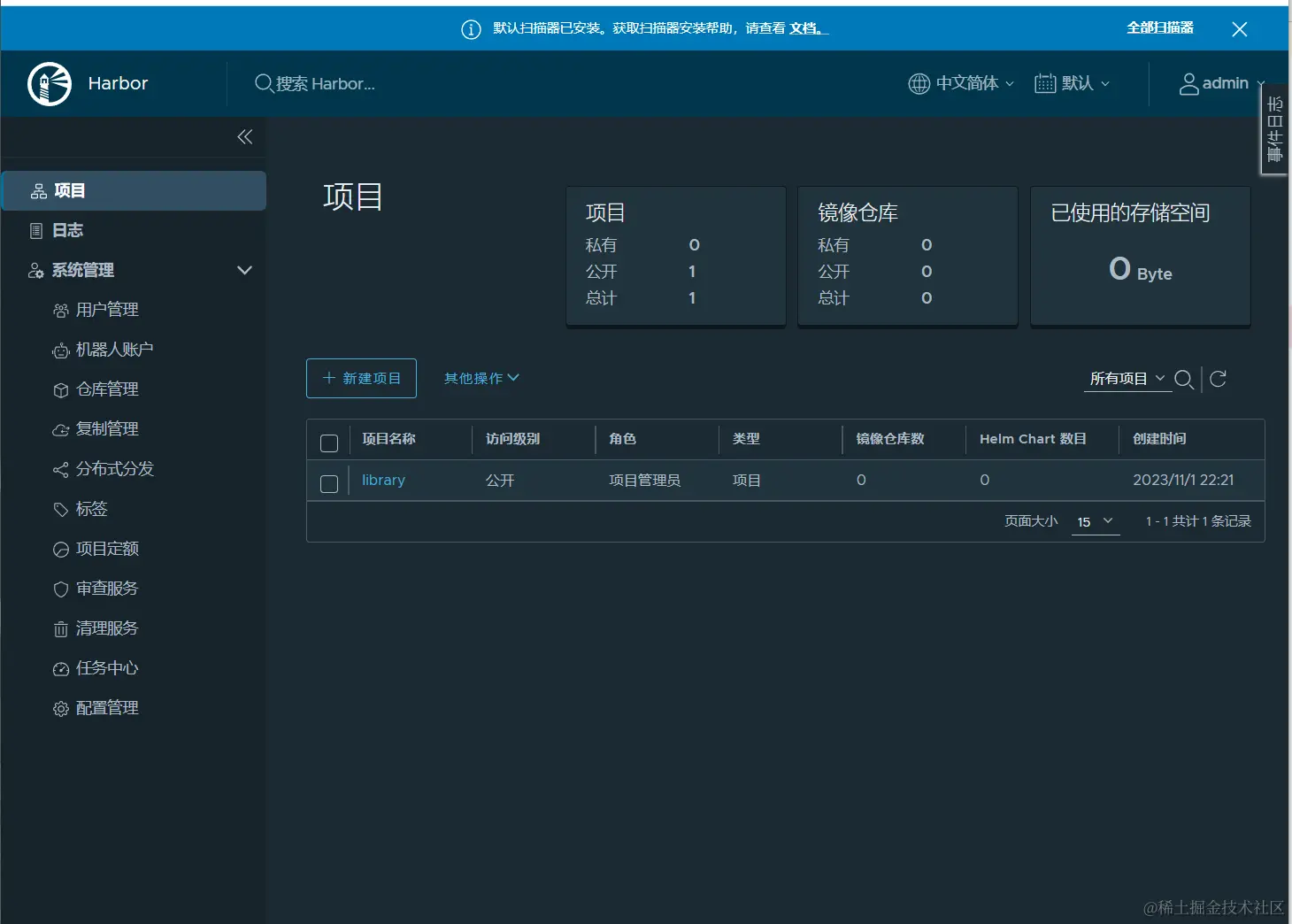Open the 默认 theme dropdown
This screenshot has width=1292, height=924.
coord(1072,83)
